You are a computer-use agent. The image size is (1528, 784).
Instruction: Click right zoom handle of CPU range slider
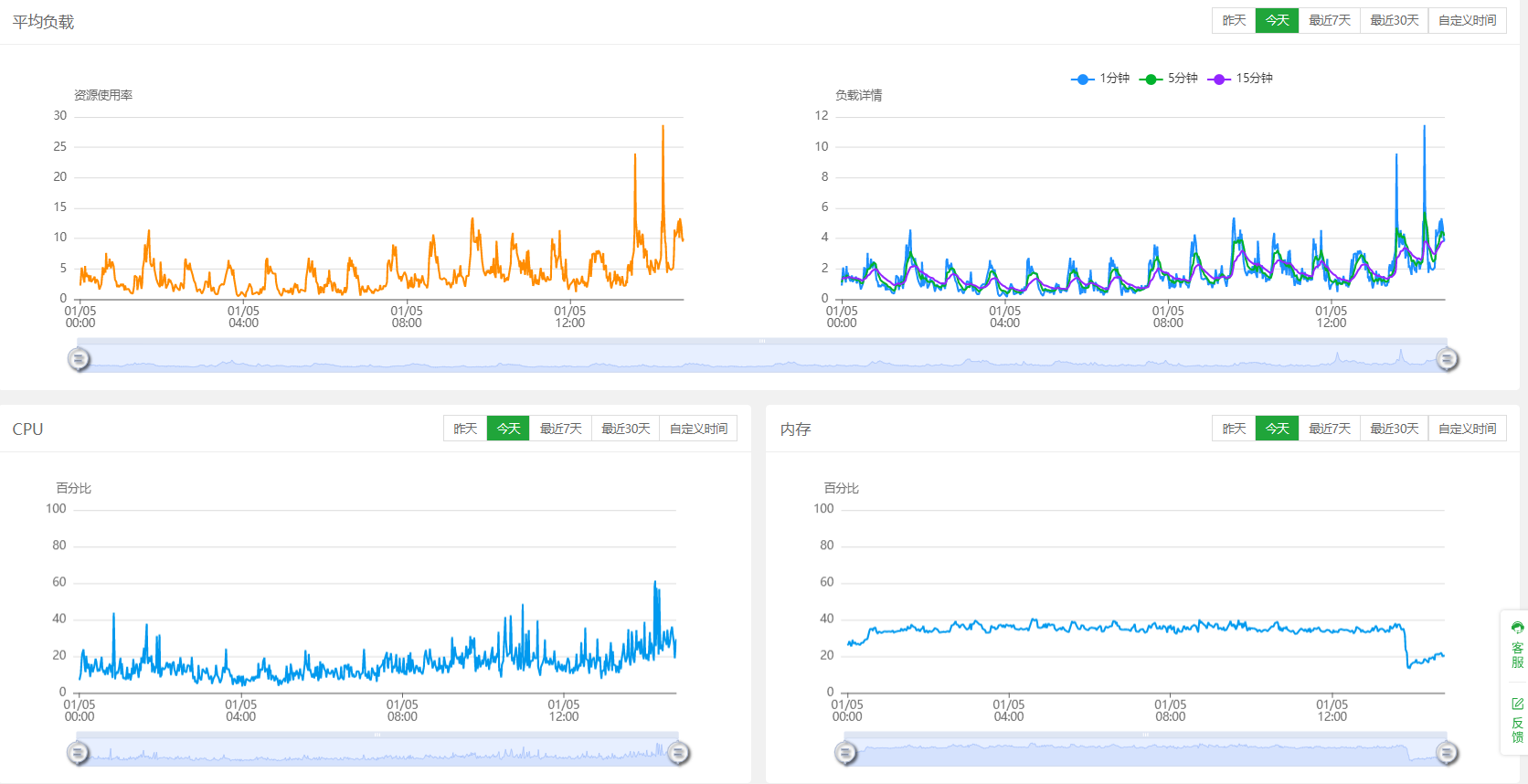(678, 753)
